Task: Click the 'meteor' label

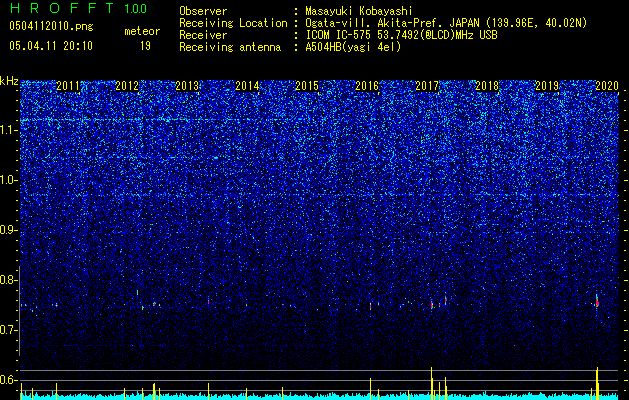Action: [x=142, y=31]
